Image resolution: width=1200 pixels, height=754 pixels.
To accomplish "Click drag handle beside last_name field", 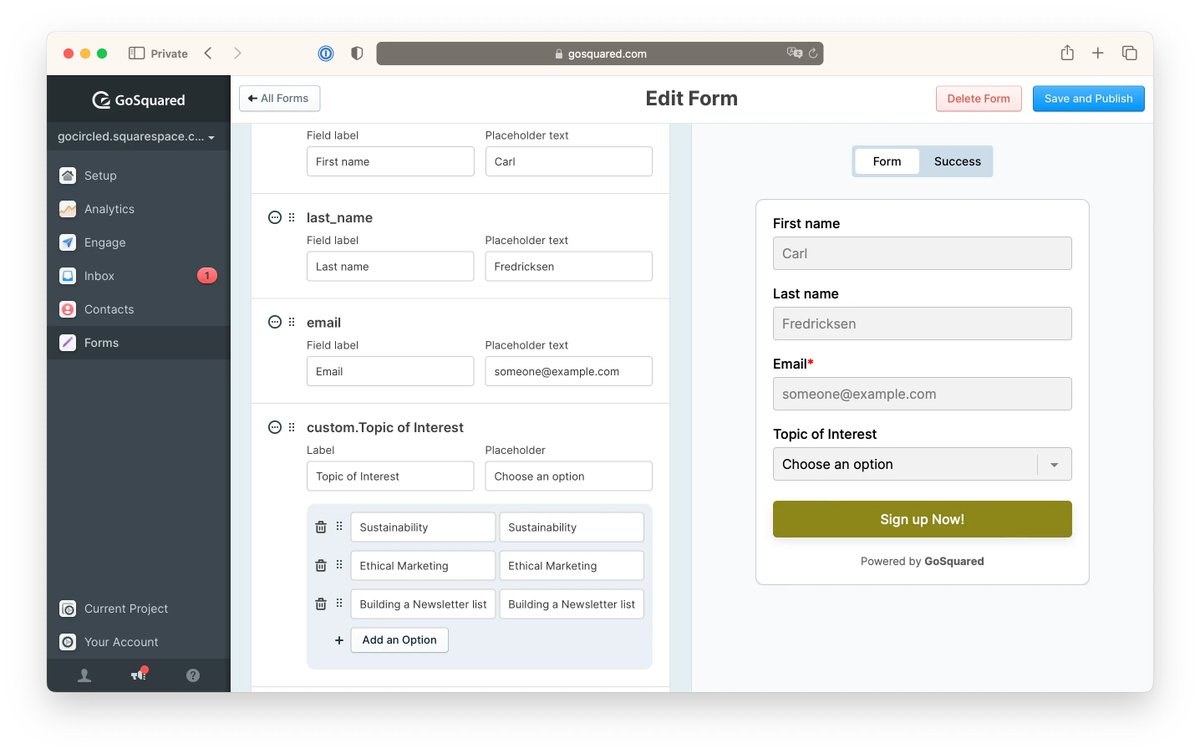I will [x=292, y=217].
